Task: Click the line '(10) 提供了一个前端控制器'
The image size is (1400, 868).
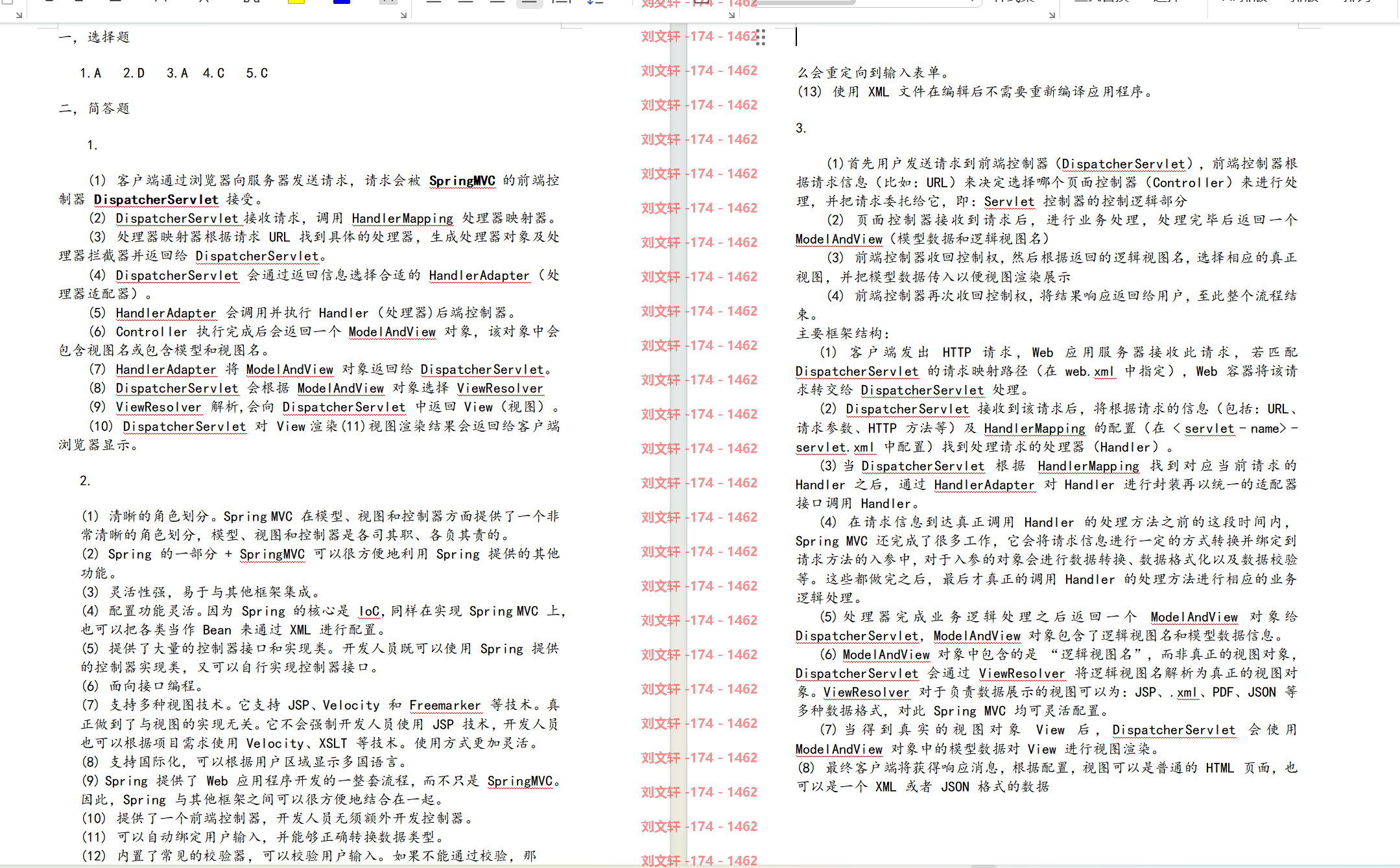Action: point(278,819)
